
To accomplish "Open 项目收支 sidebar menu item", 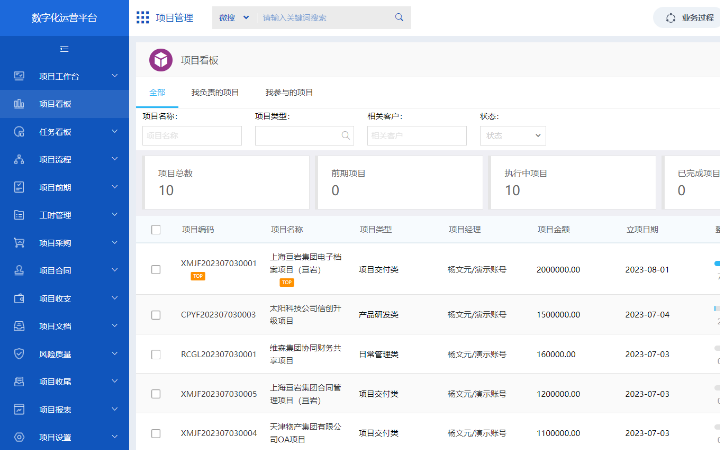I will tap(64, 298).
